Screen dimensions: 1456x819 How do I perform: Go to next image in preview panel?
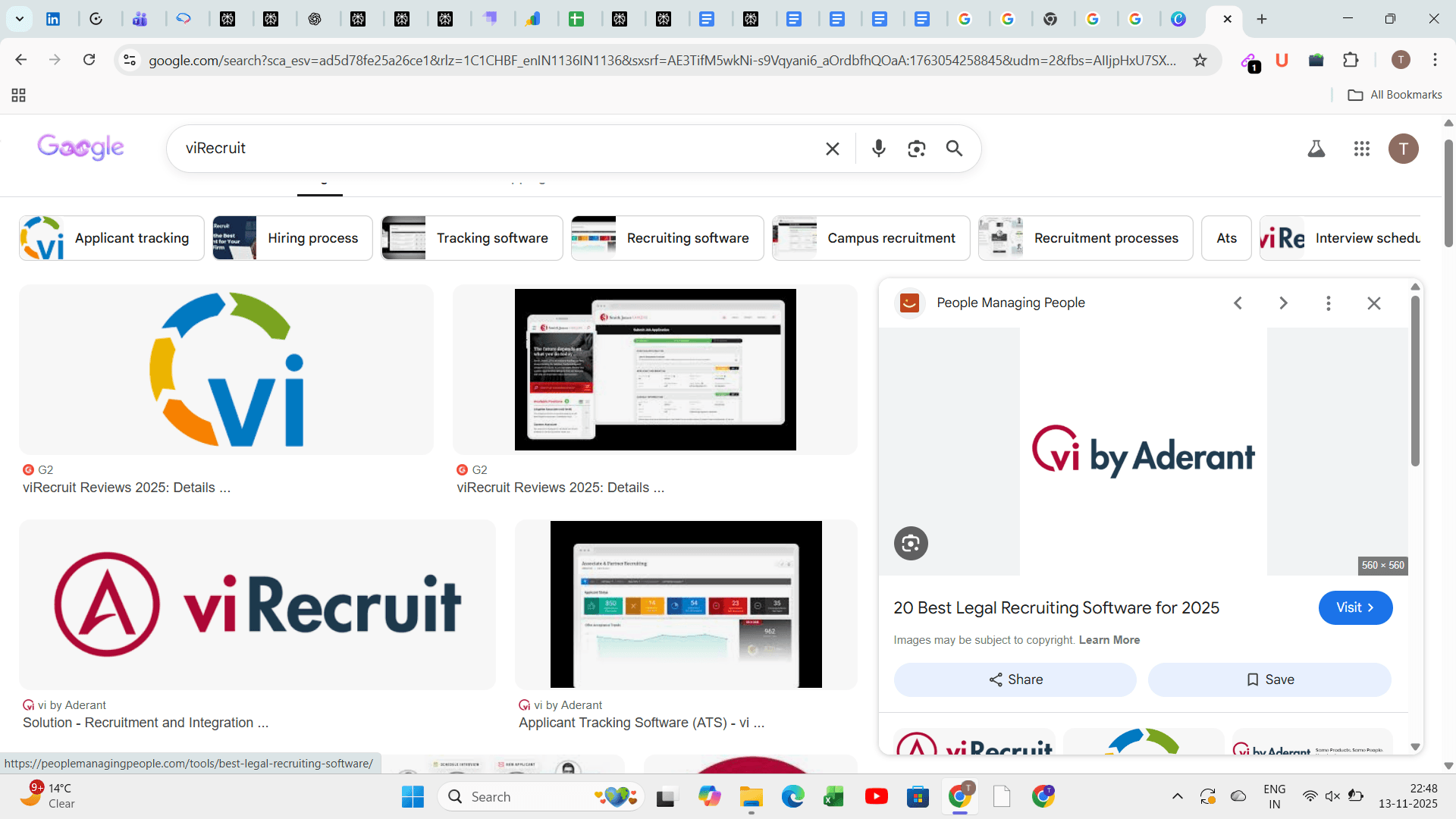(1283, 303)
